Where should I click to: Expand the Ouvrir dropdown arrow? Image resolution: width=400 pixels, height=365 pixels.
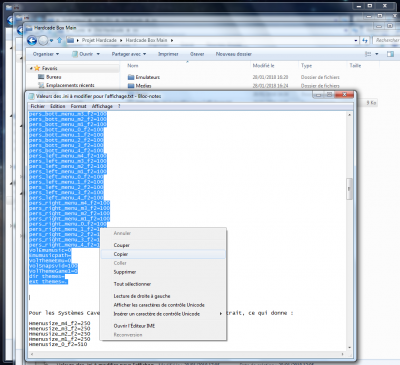click(98, 54)
